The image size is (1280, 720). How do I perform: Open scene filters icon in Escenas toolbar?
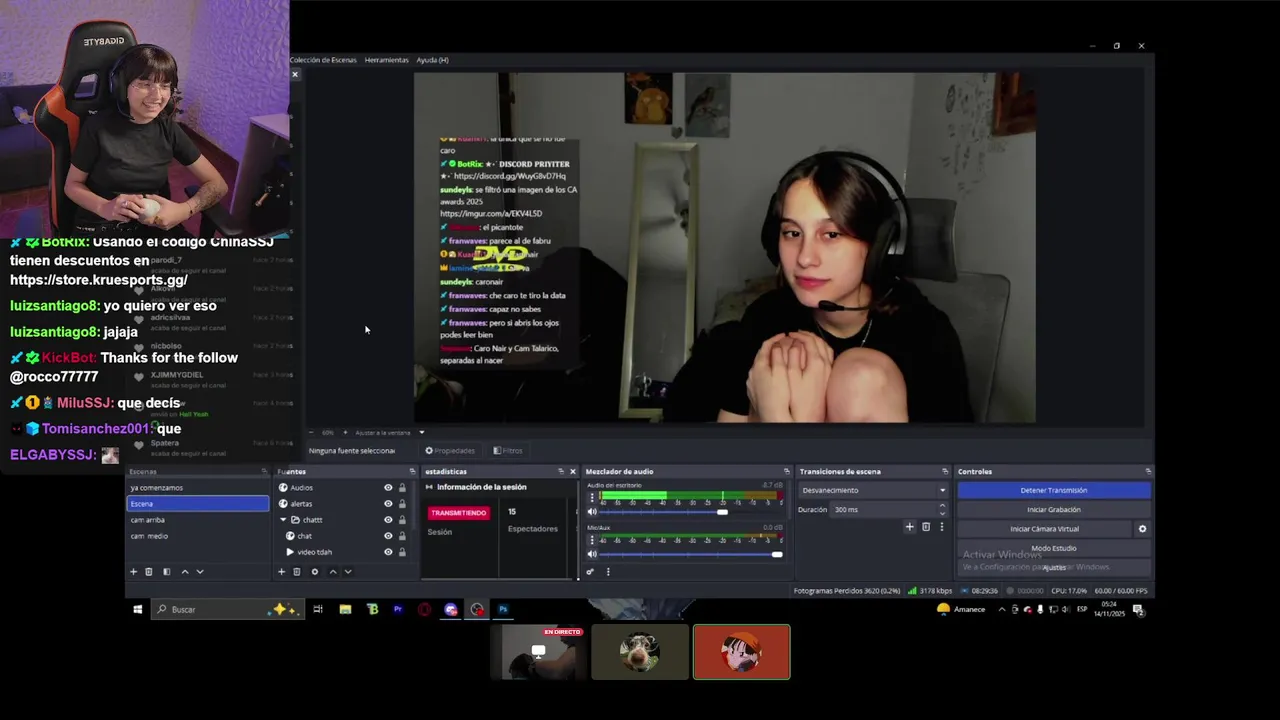click(166, 572)
